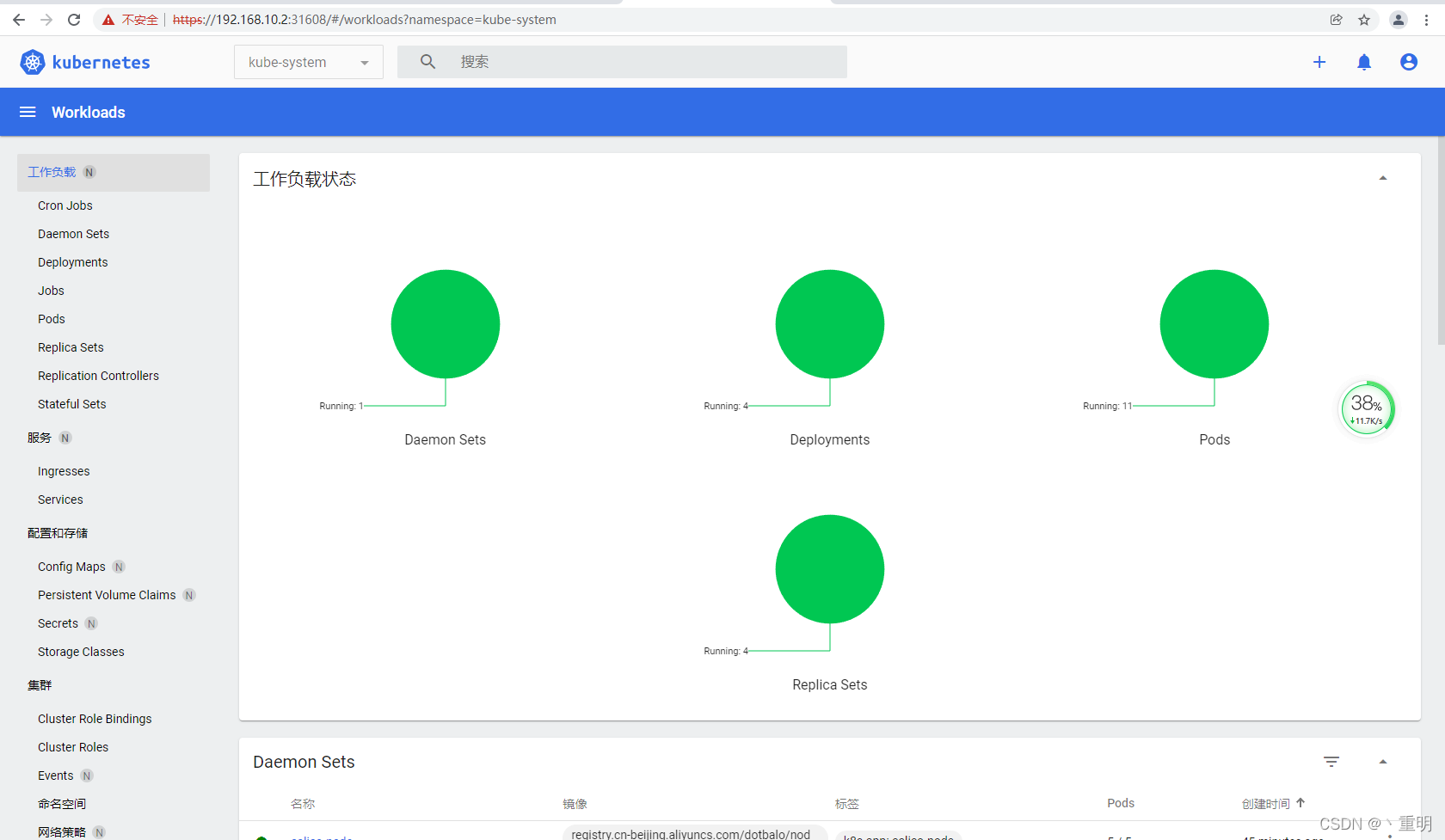Open 网络策略 in the sidebar
Viewport: 1445px width, 840px height.
click(x=62, y=832)
